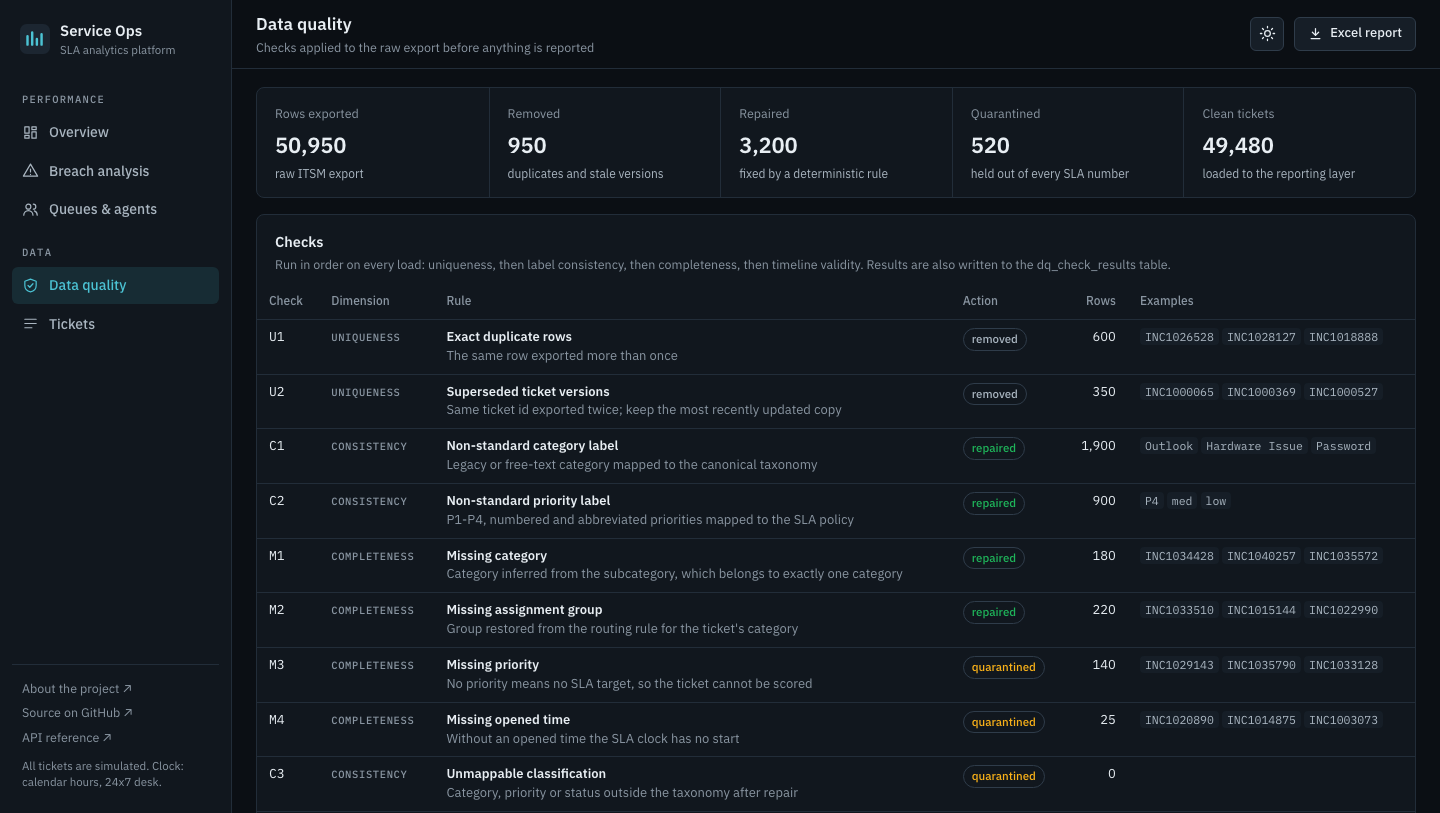Click the Rows column header
The width and height of the screenshot is (1440, 813).
point(1100,301)
